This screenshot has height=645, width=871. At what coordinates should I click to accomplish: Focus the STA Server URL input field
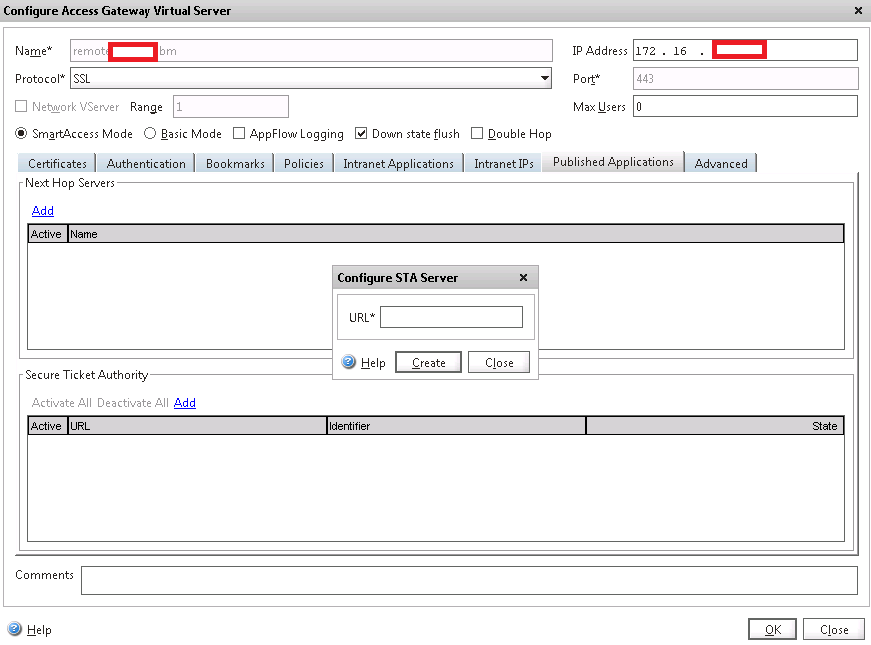pos(451,317)
